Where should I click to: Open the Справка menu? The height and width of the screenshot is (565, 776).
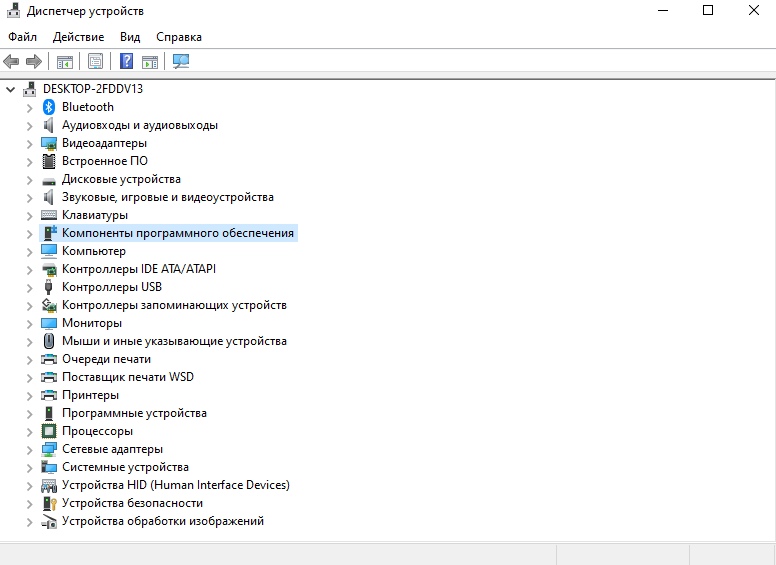click(x=179, y=37)
